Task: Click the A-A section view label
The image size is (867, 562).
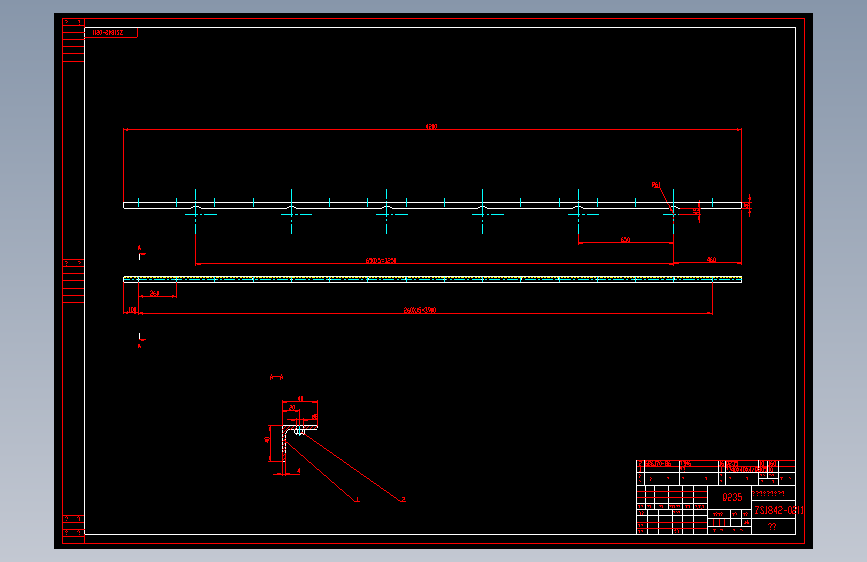Action: [276, 377]
